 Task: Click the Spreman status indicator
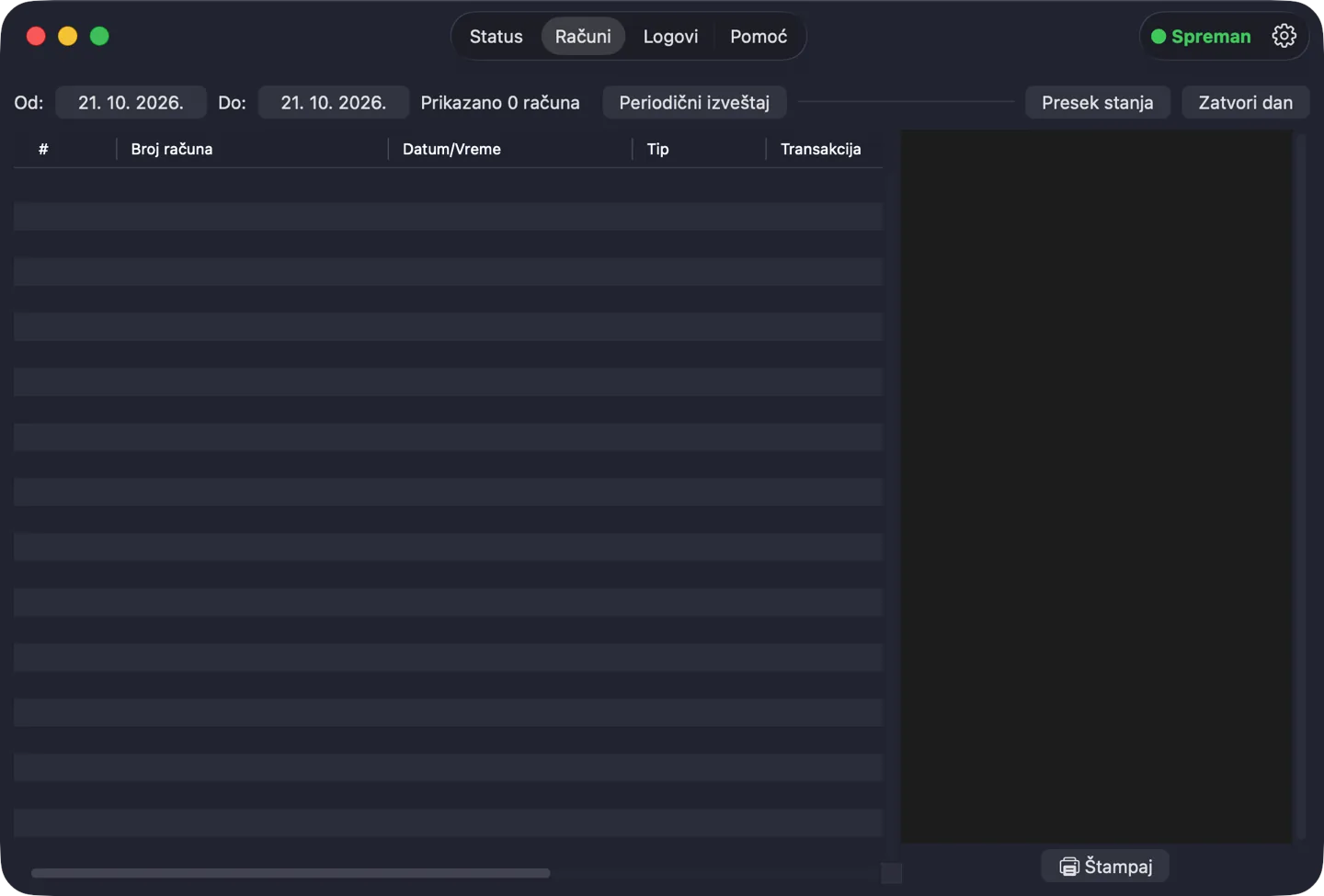[1201, 37]
